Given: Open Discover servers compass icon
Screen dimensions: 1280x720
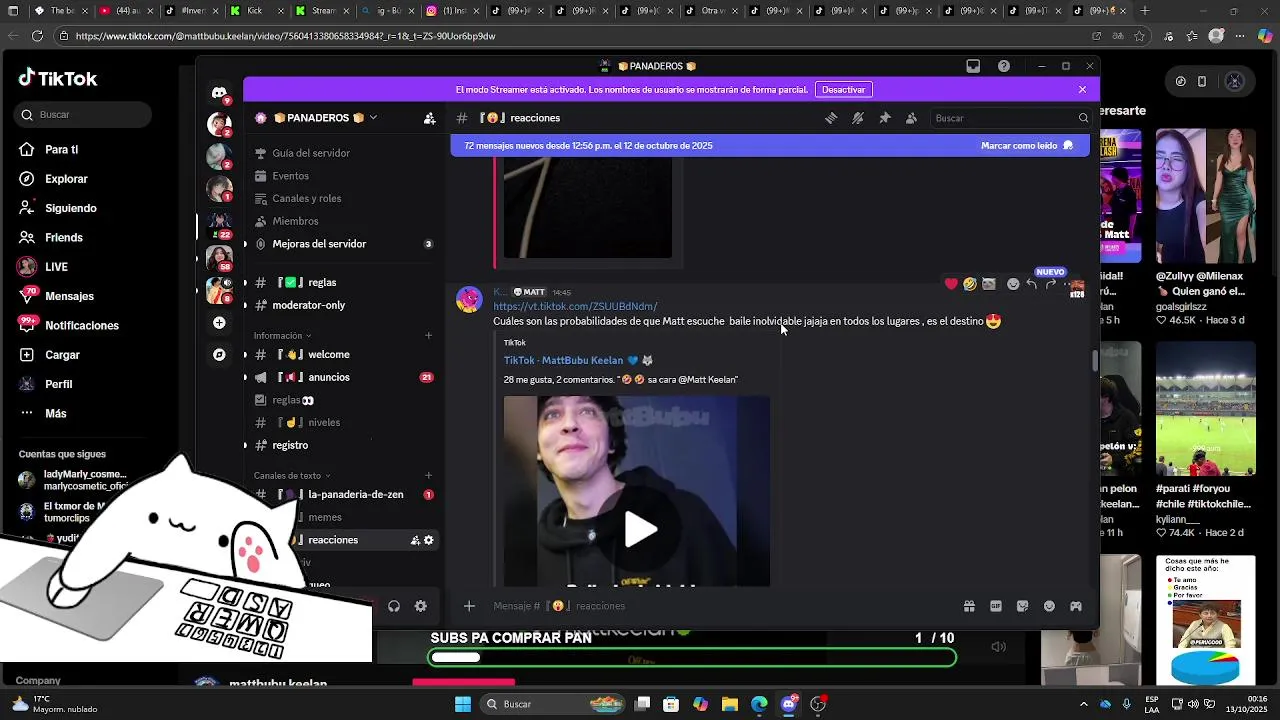Looking at the screenshot, I should click(219, 355).
